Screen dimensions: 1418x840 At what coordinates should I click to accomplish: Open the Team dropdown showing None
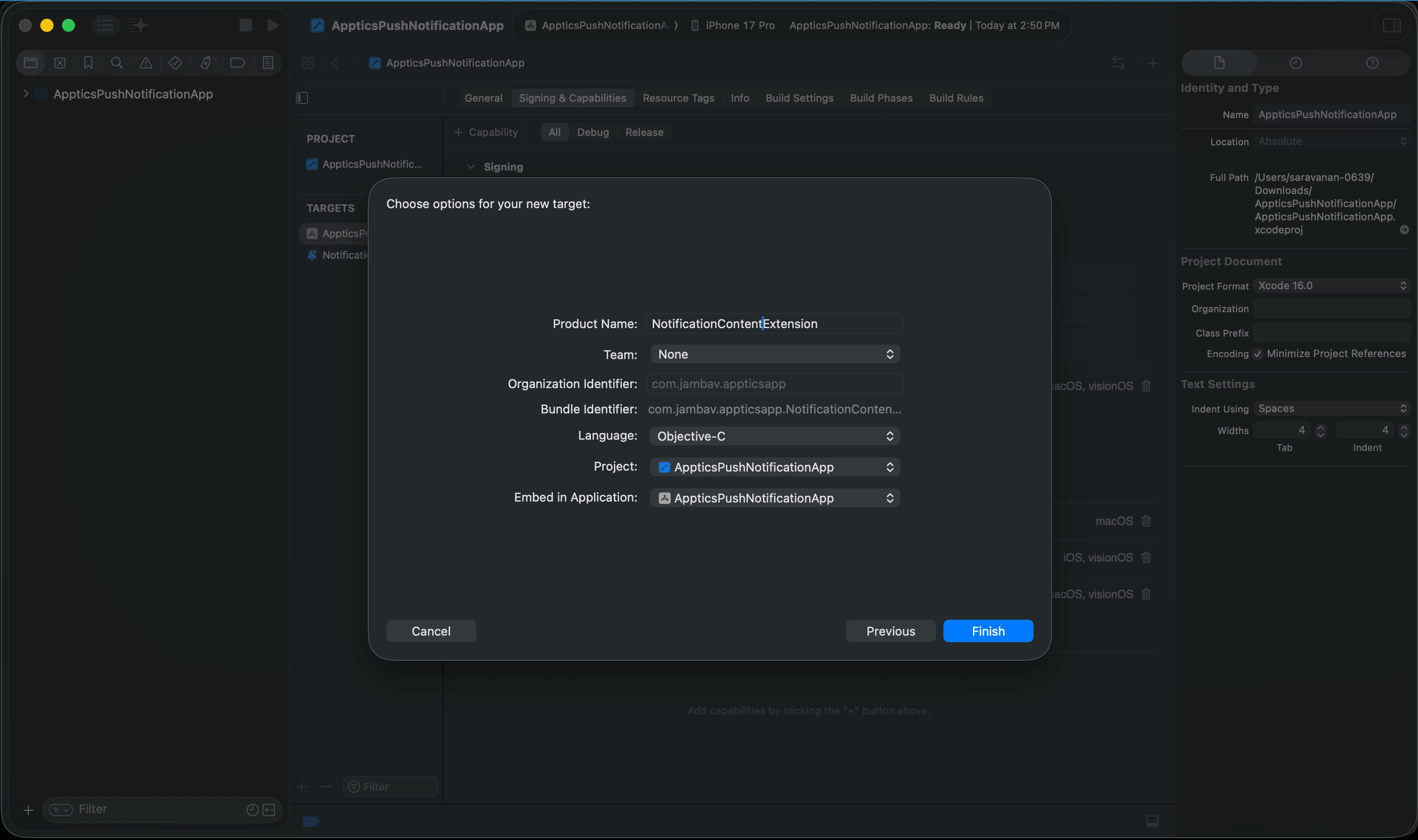point(774,354)
